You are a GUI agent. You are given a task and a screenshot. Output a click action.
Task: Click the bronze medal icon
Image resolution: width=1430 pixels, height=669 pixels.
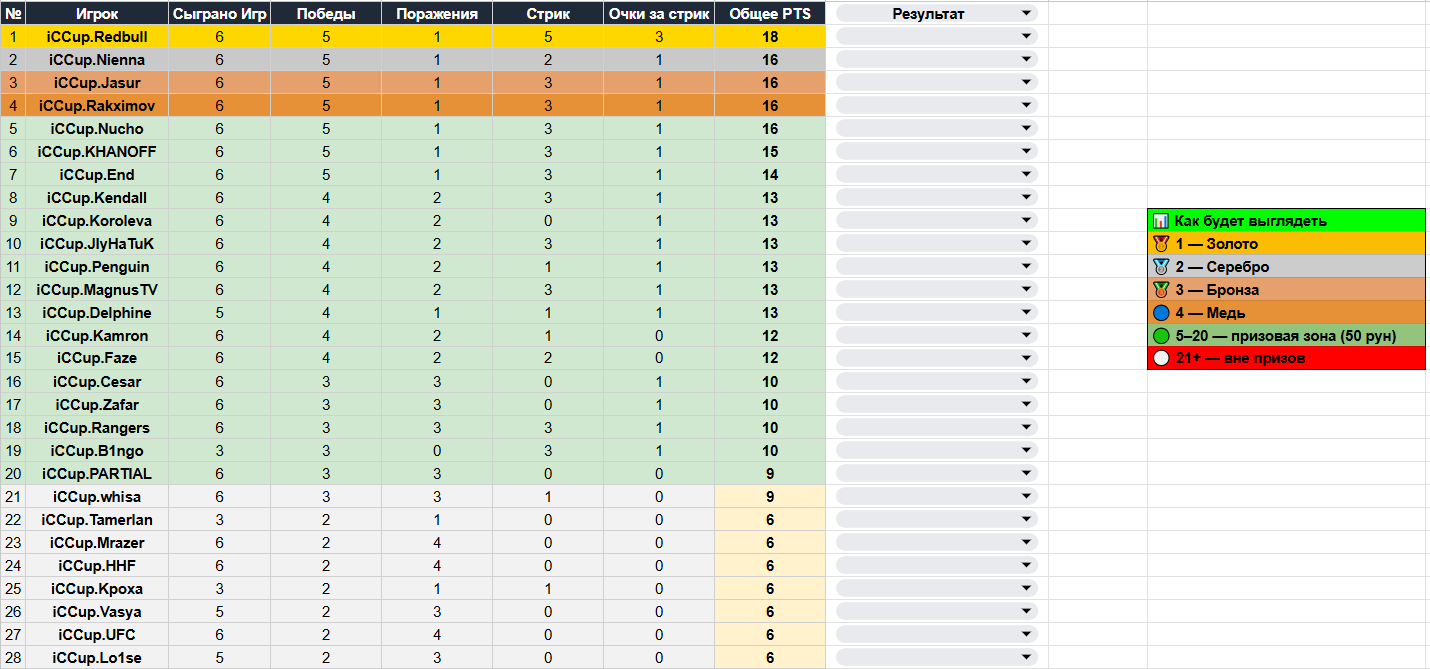[1160, 290]
